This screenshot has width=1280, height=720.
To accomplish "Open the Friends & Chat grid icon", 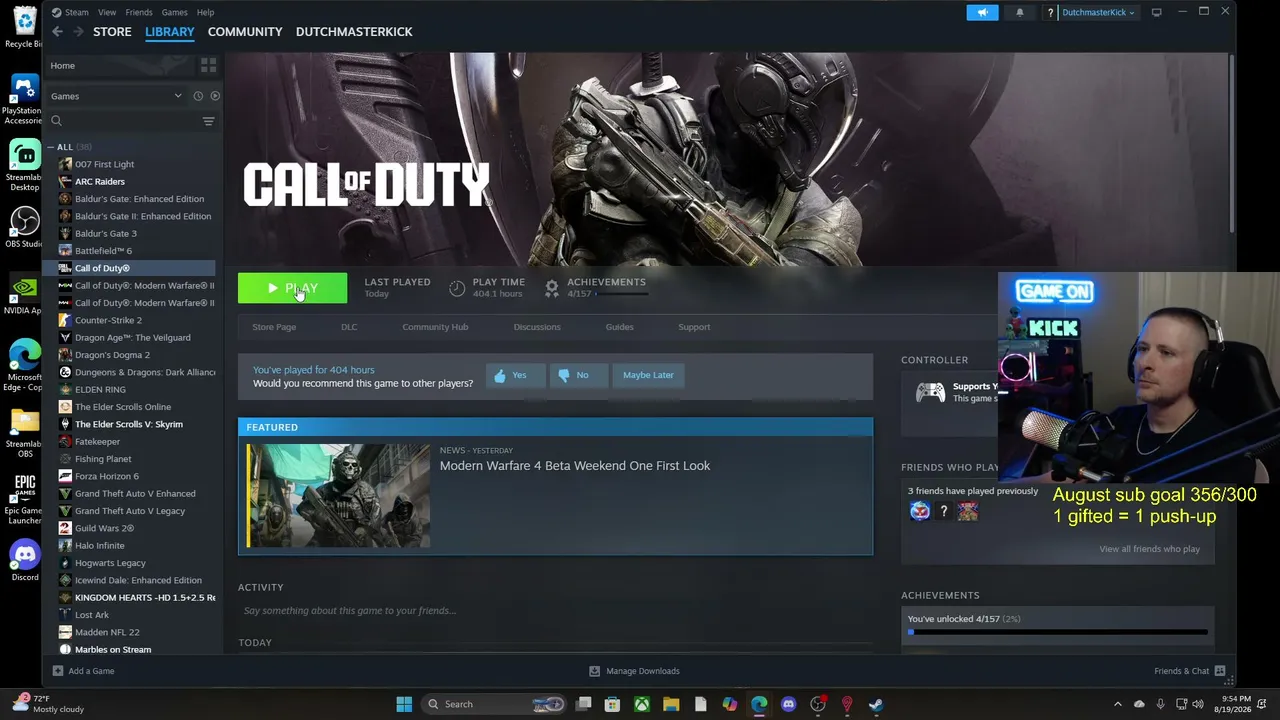I will pyautogui.click(x=1220, y=671).
